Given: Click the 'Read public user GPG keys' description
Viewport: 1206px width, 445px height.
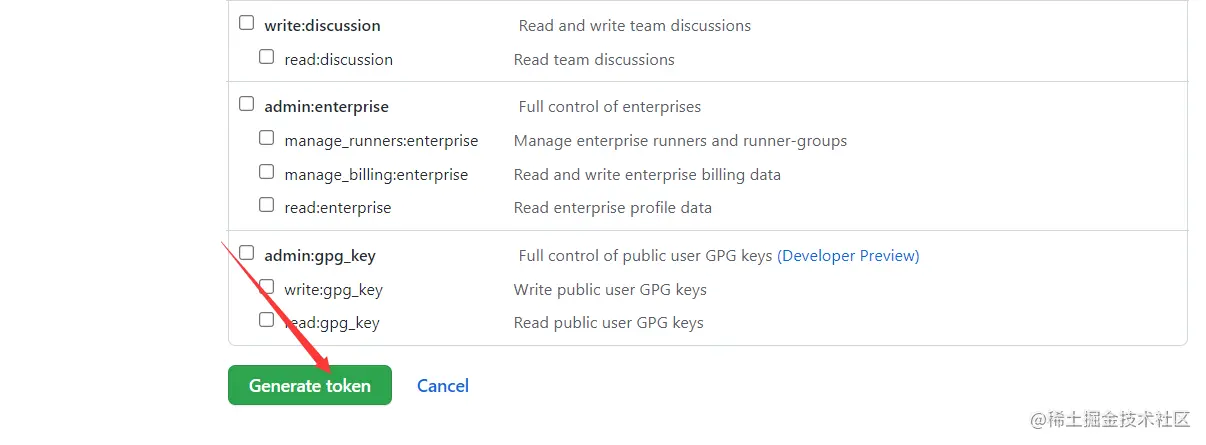Looking at the screenshot, I should point(608,323).
